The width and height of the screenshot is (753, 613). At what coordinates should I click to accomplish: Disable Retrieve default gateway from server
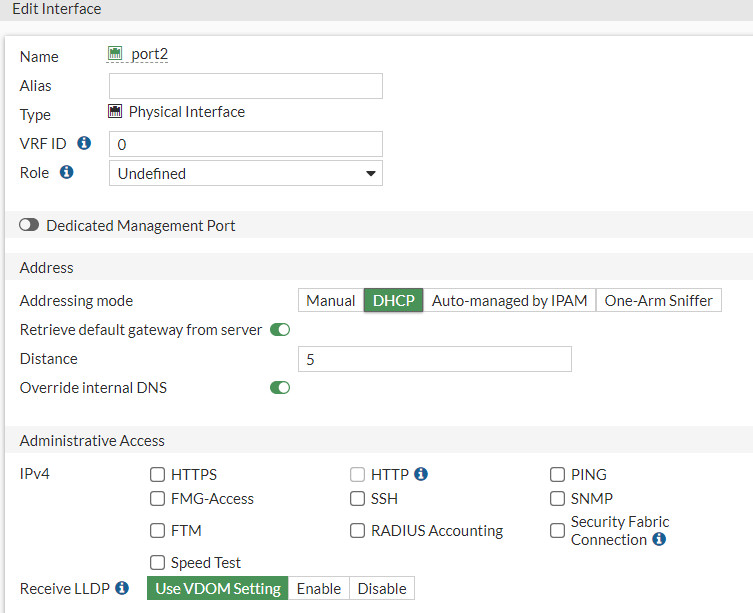[280, 330]
